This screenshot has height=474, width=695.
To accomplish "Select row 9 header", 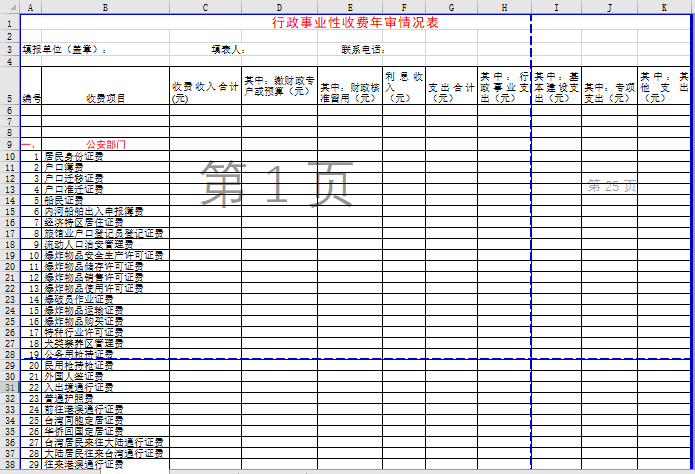I will [x=9, y=145].
